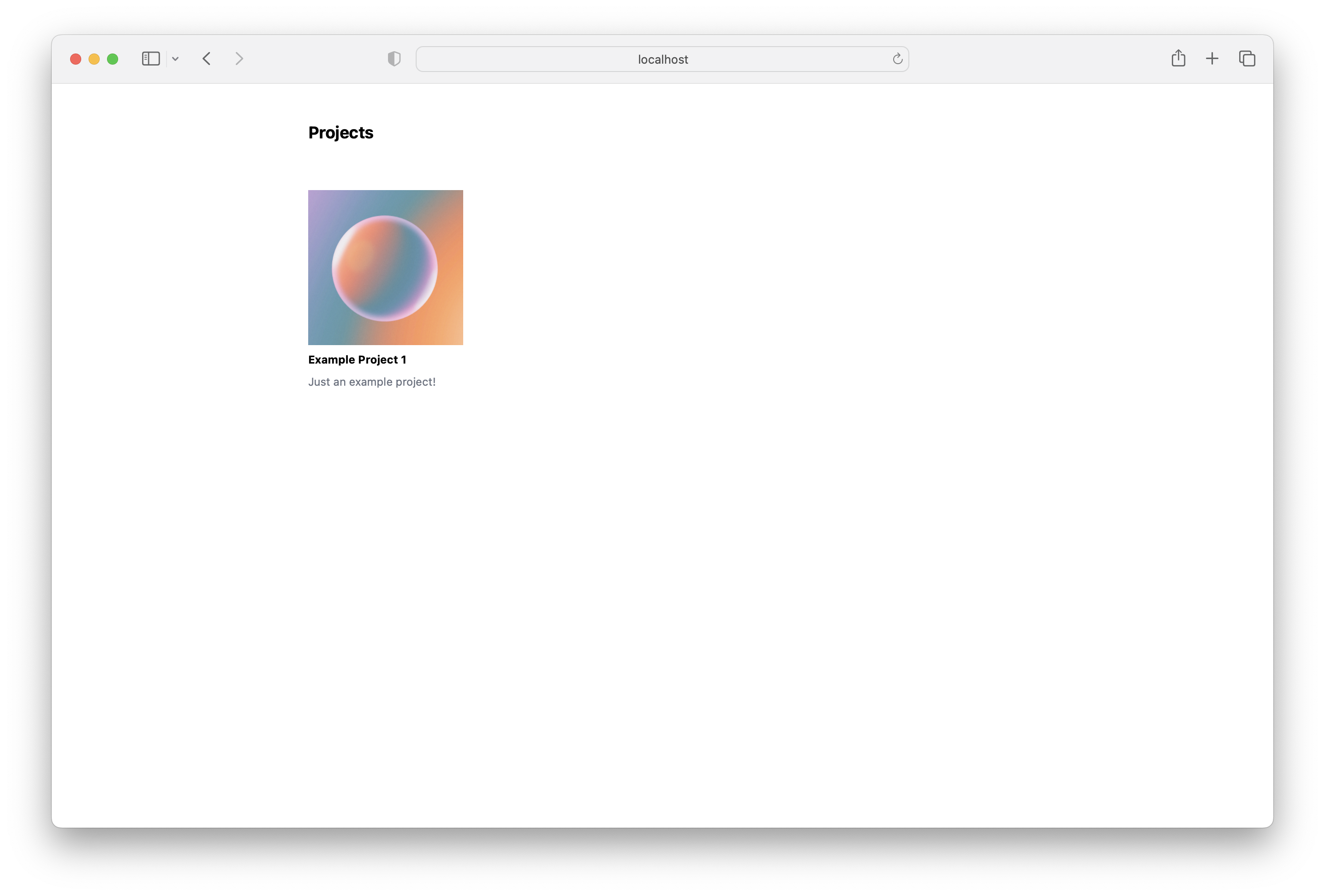Reload the localhost page
Viewport: 1325px width, 896px height.
pos(897,58)
